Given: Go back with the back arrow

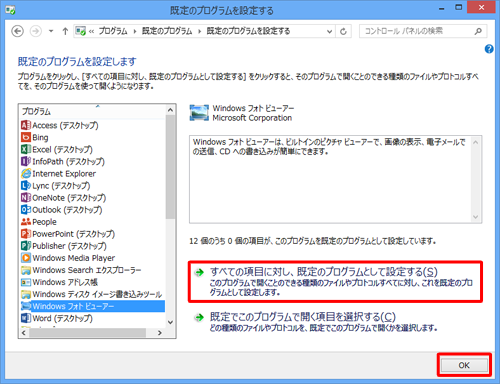Looking at the screenshot, I should point(17,31).
